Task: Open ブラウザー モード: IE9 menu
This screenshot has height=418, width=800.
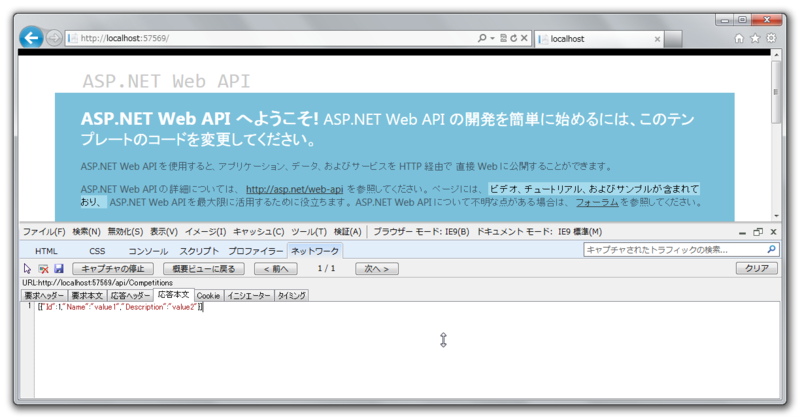Action: pos(421,232)
